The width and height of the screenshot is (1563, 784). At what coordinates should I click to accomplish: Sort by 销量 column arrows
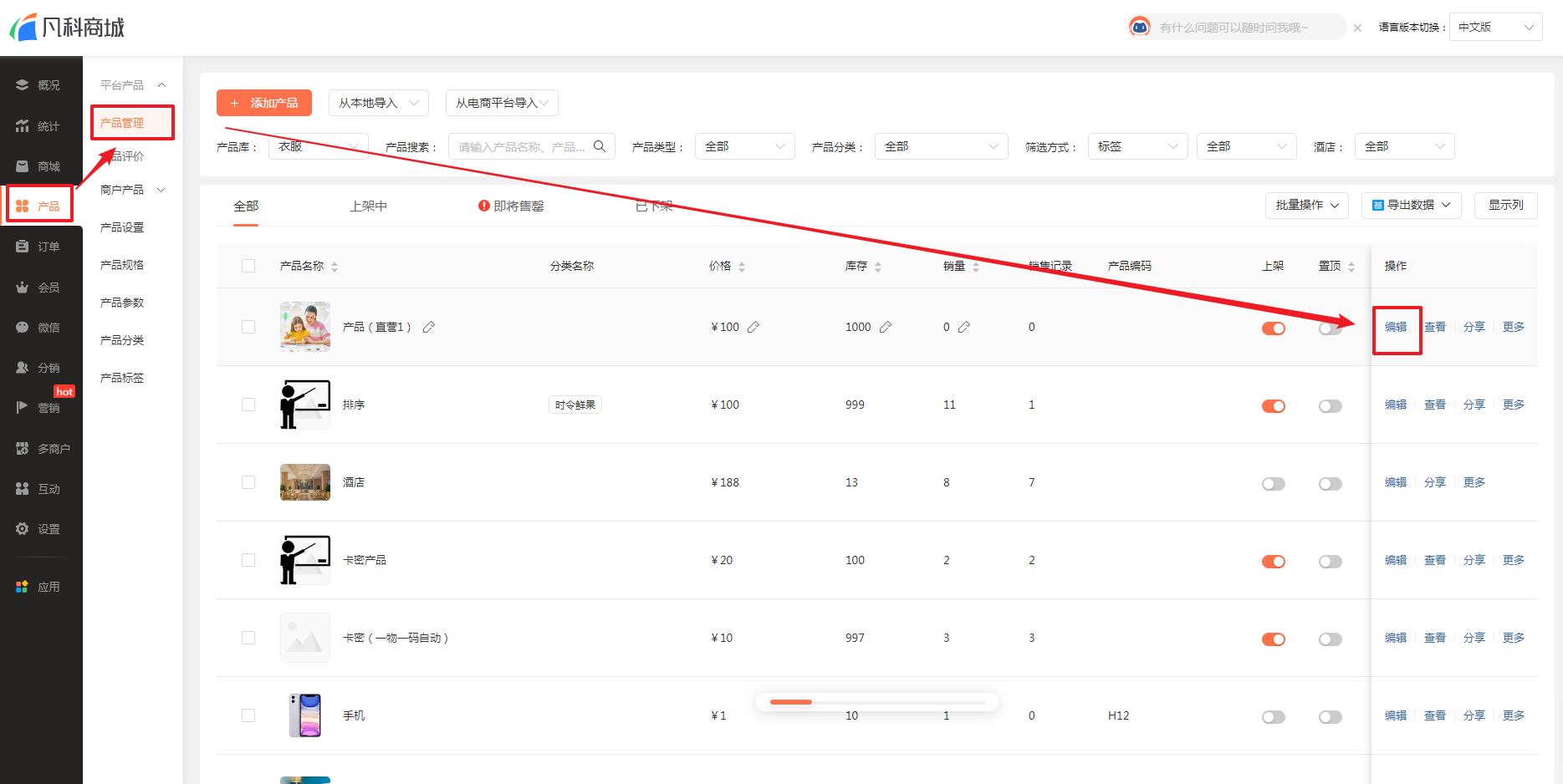click(976, 267)
